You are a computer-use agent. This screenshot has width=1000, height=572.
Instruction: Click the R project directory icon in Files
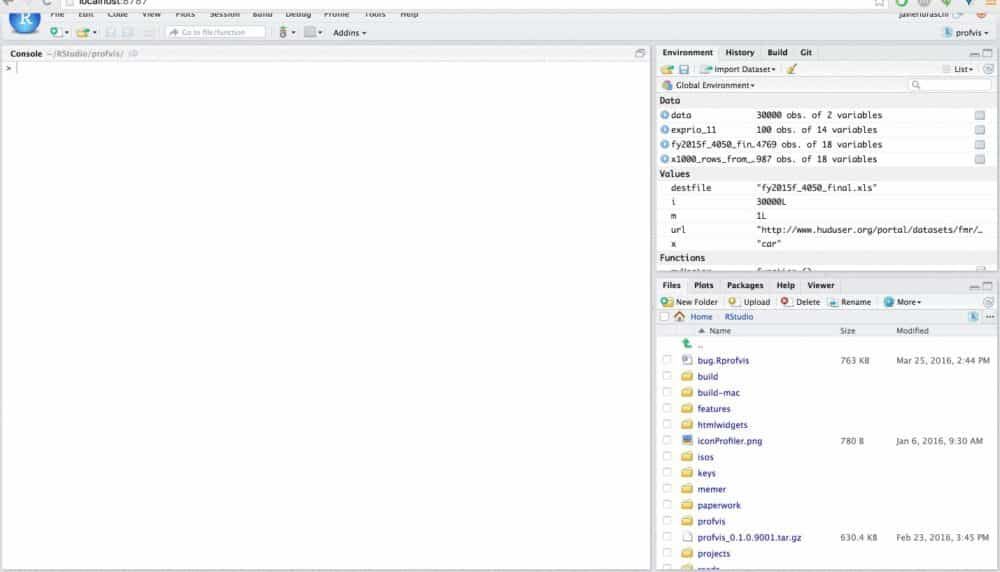click(x=973, y=316)
